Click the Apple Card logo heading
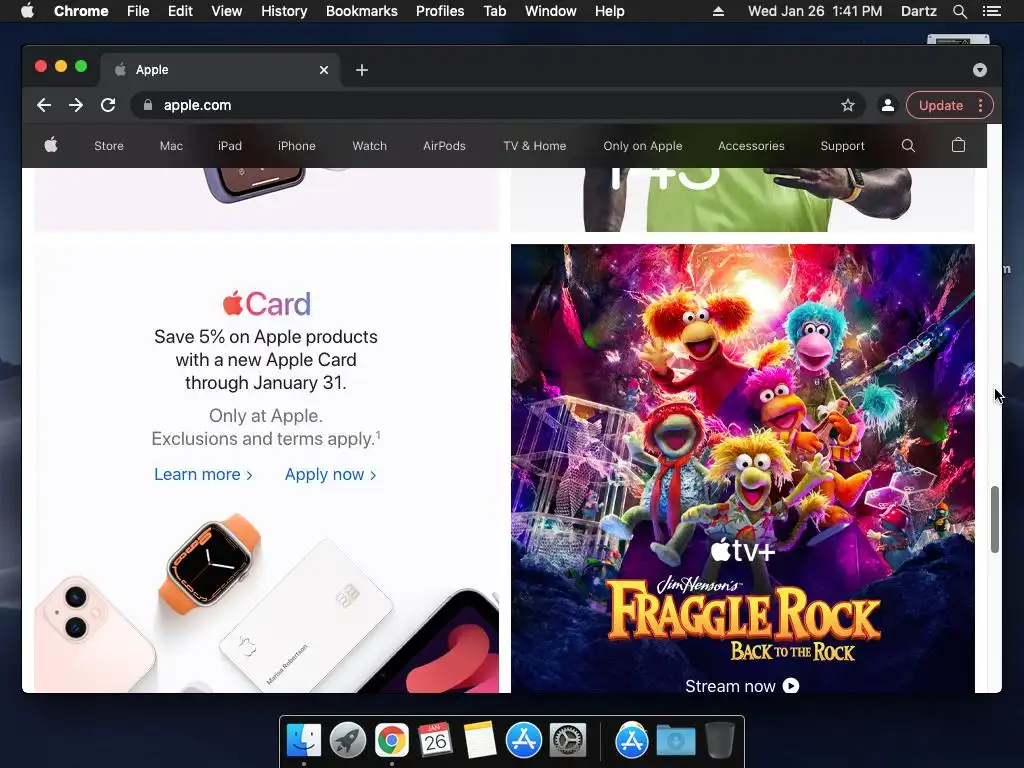1024x768 pixels. 266,304
